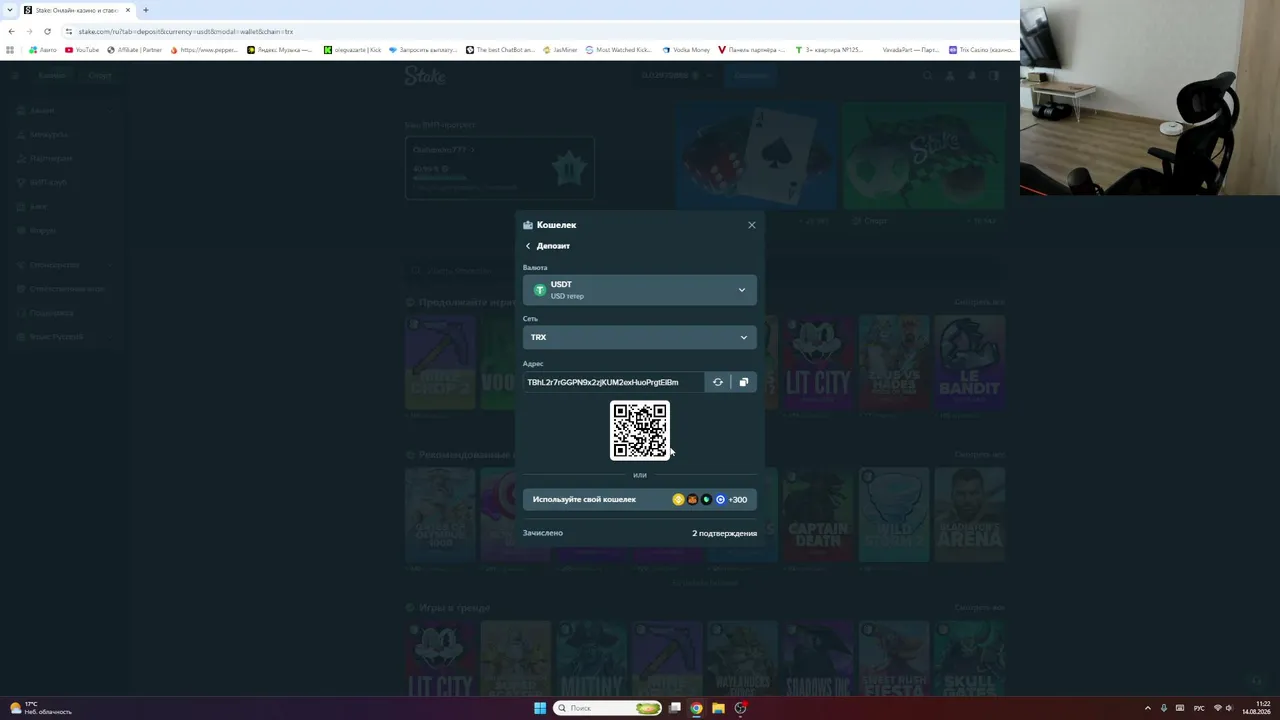Viewport: 1280px width, 720px height.
Task: Open a new Chrome tab
Action: pos(145,10)
